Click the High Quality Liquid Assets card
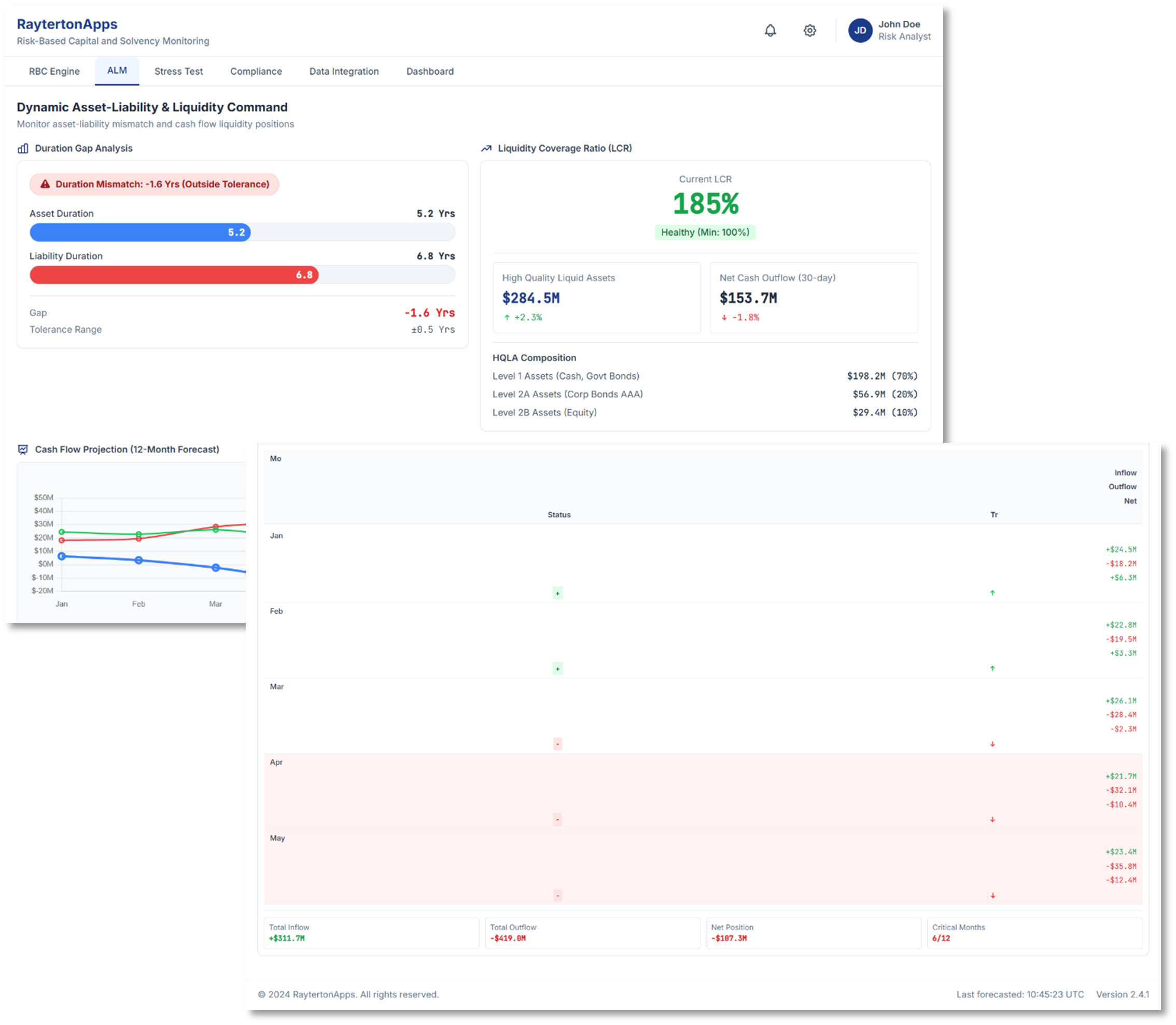The height and width of the screenshot is (1025, 1176). click(596, 298)
